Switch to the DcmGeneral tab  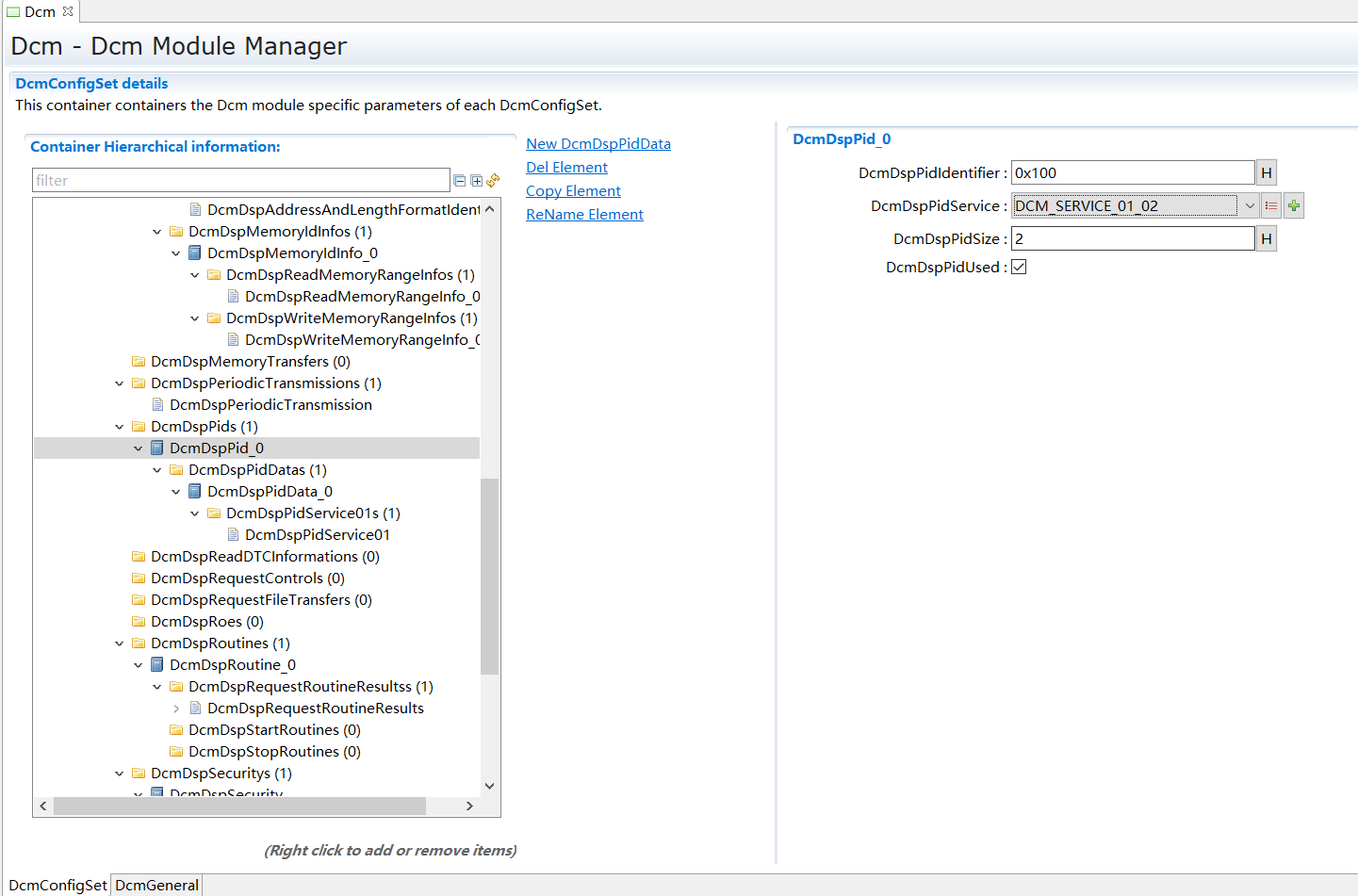click(x=156, y=885)
